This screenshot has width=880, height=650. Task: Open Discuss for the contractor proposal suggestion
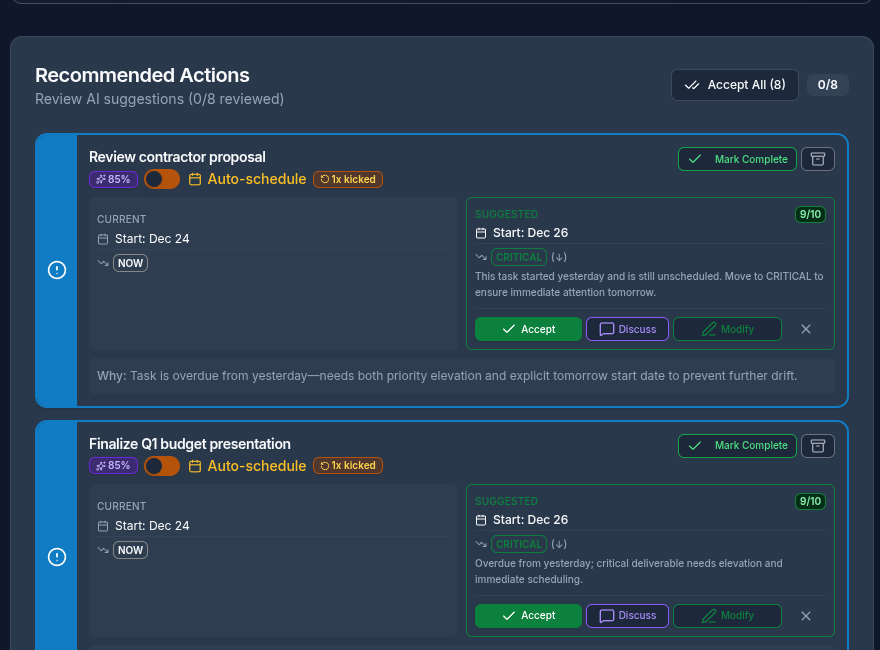coord(627,329)
